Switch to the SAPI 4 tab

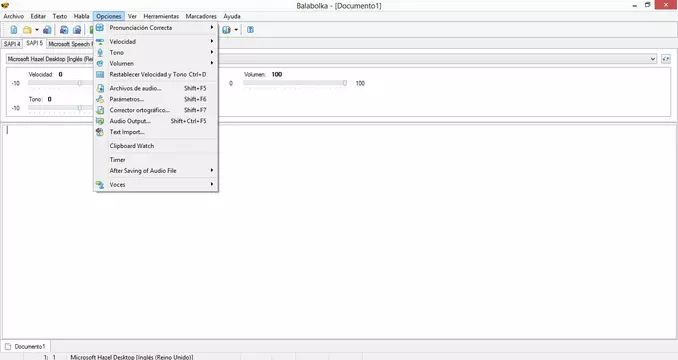[x=12, y=44]
